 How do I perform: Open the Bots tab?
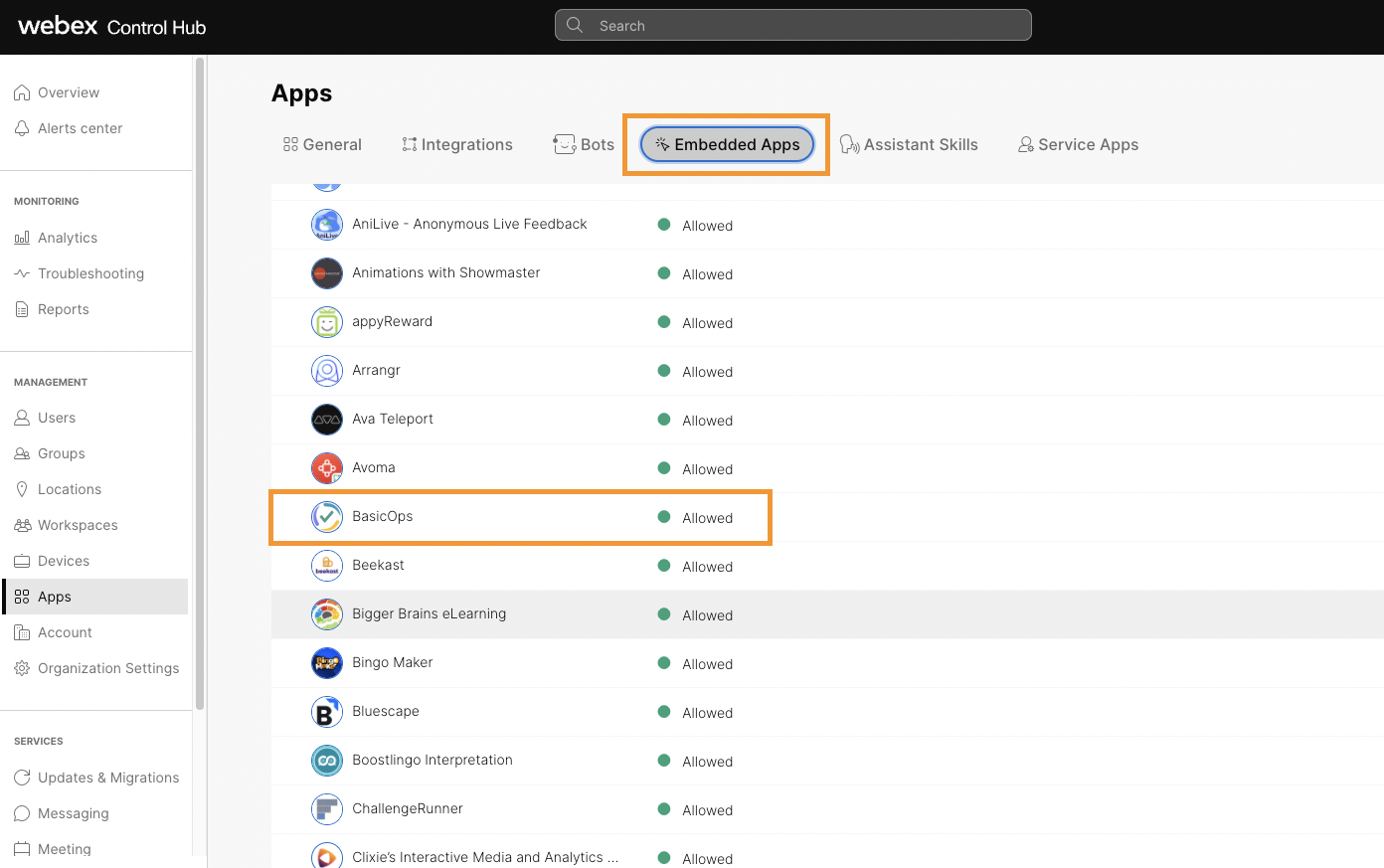(x=583, y=144)
